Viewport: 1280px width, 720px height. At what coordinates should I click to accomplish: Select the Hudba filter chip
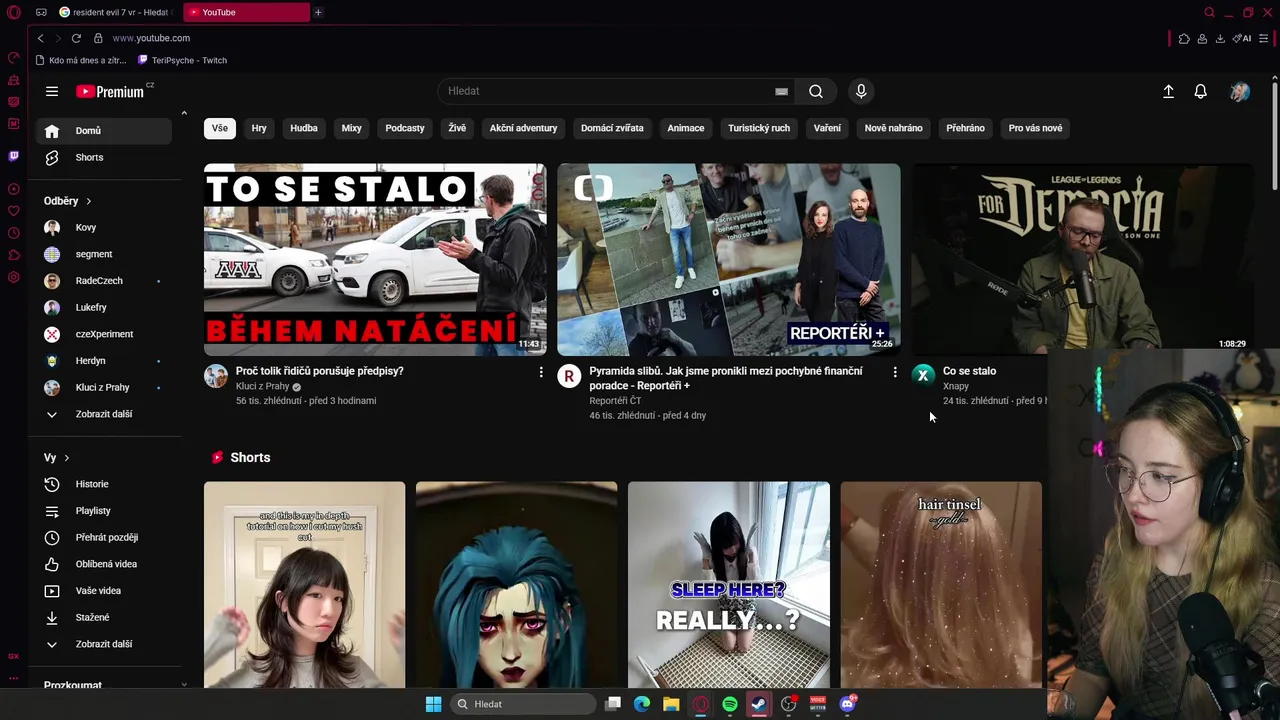click(x=304, y=128)
